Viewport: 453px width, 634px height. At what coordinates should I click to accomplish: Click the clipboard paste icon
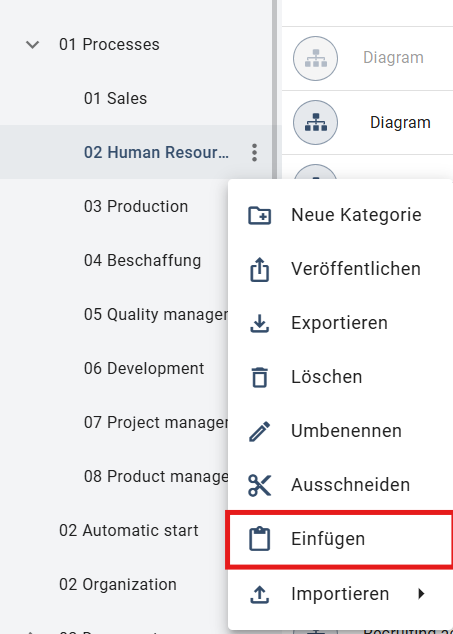[259, 539]
